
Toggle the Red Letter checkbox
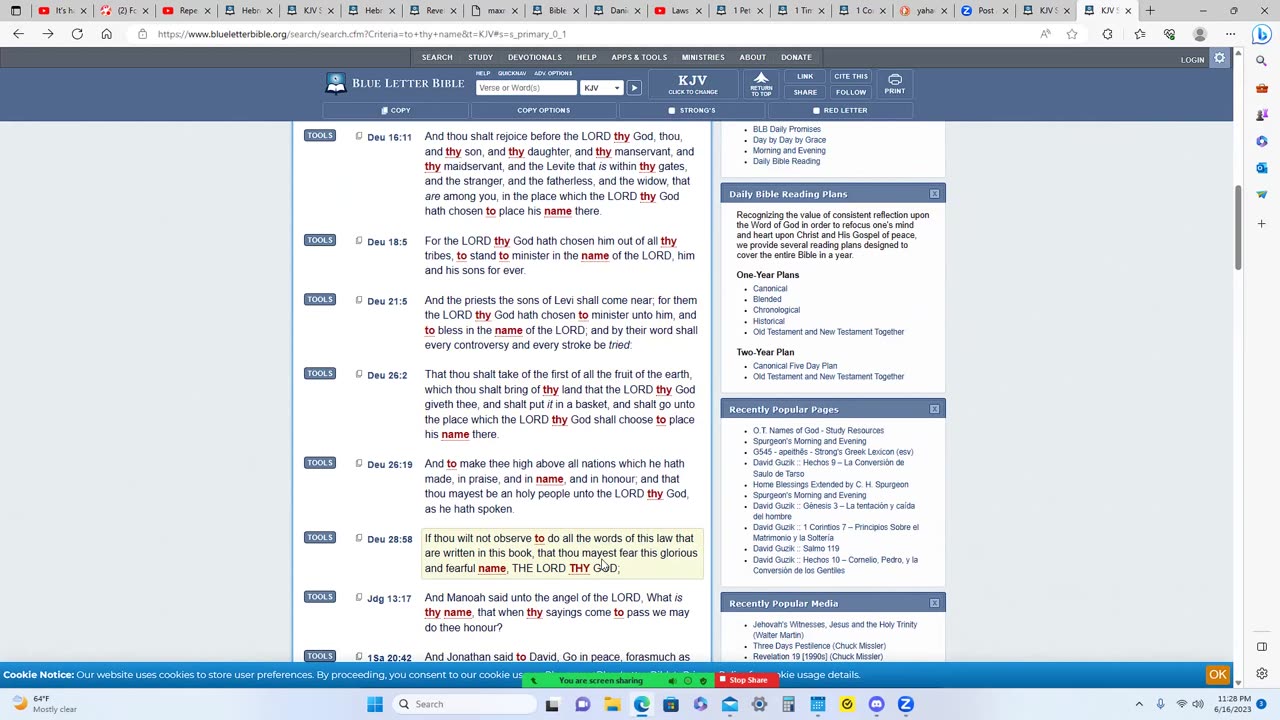(816, 110)
